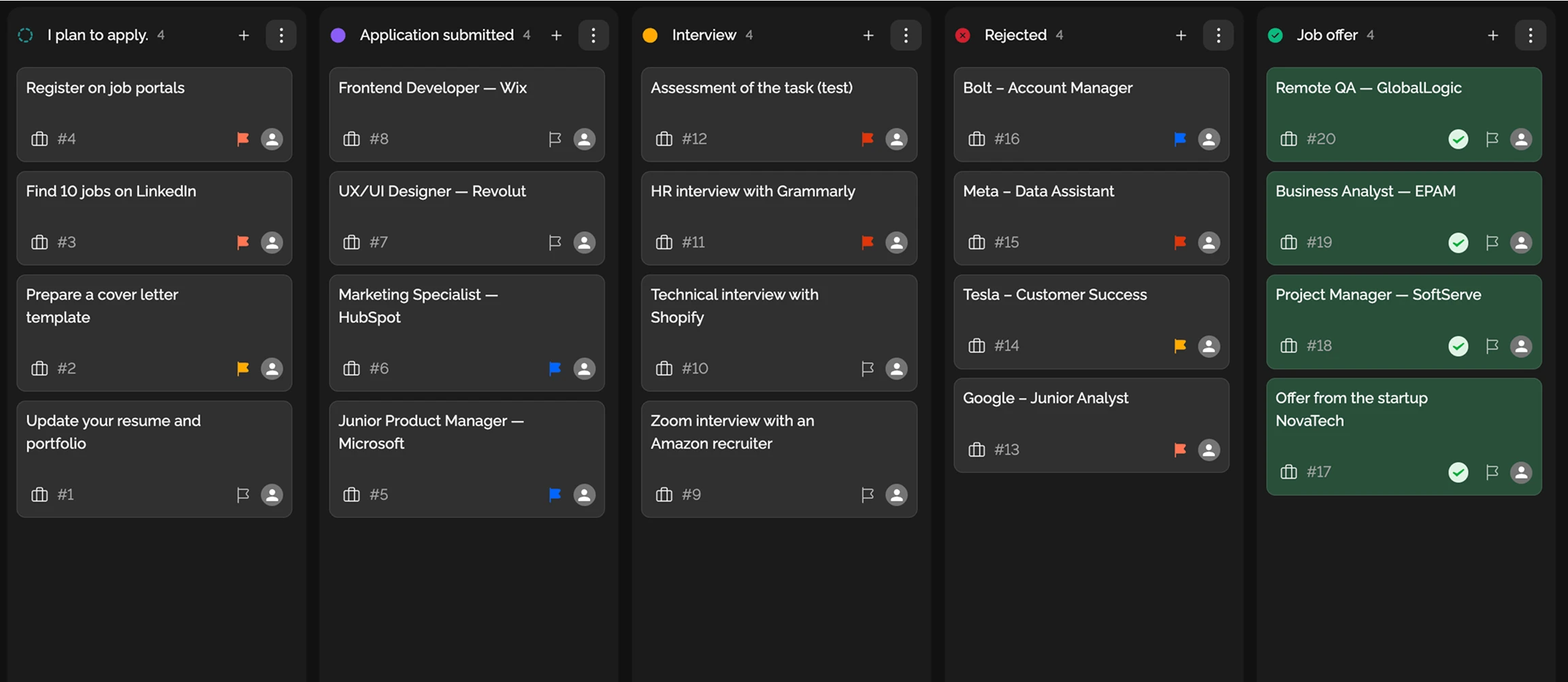Click the blue flag on Marketing Specialist — HubSpot
The width and height of the screenshot is (1568, 682).
coord(555,368)
